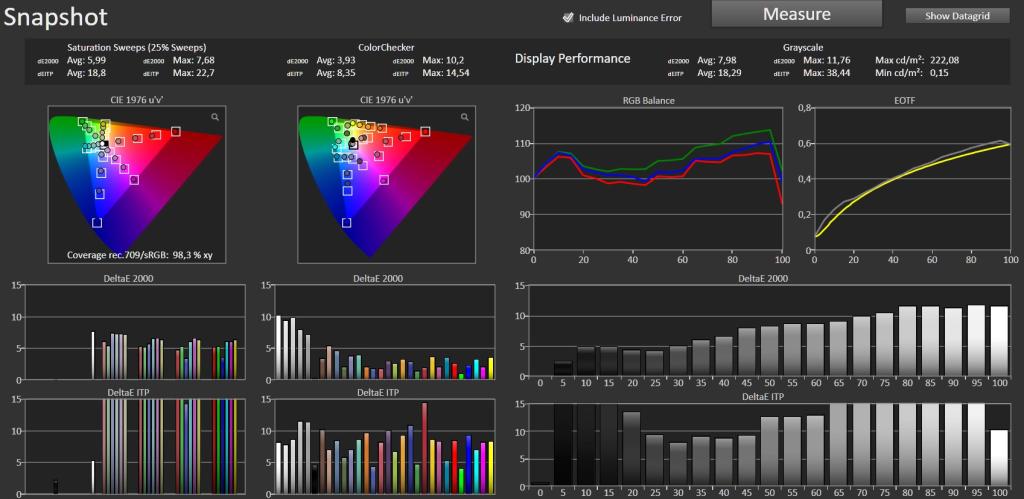Screen dimensions: 1024x499
Task: Select the Snapshot page title
Action: pos(56,17)
